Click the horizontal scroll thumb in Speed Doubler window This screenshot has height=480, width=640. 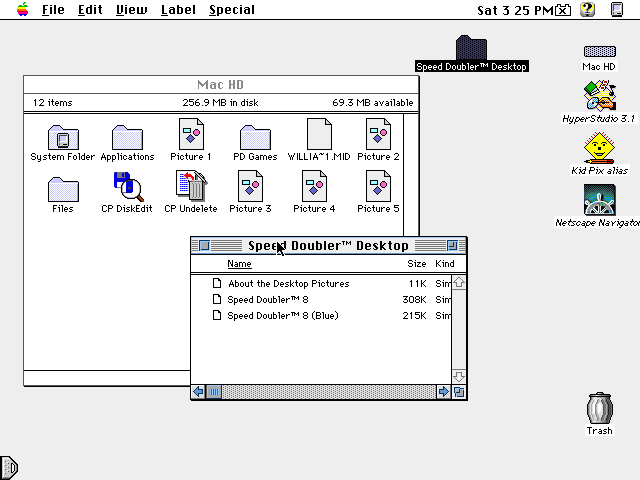coord(213,392)
